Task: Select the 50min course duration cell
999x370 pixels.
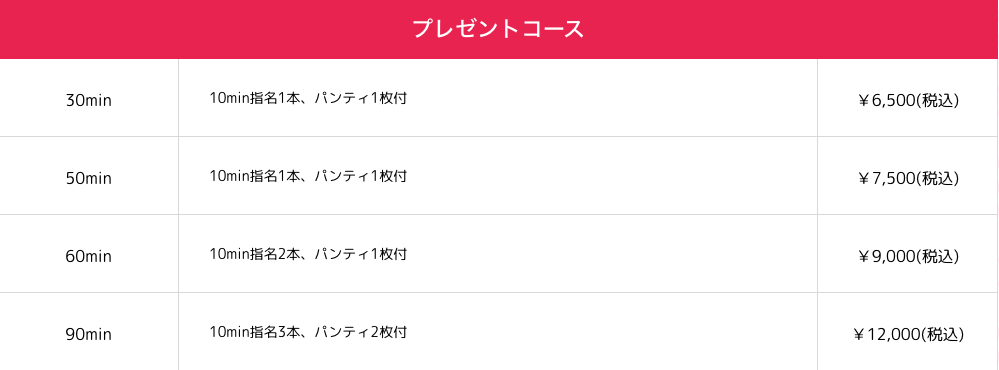Action: [x=89, y=176]
